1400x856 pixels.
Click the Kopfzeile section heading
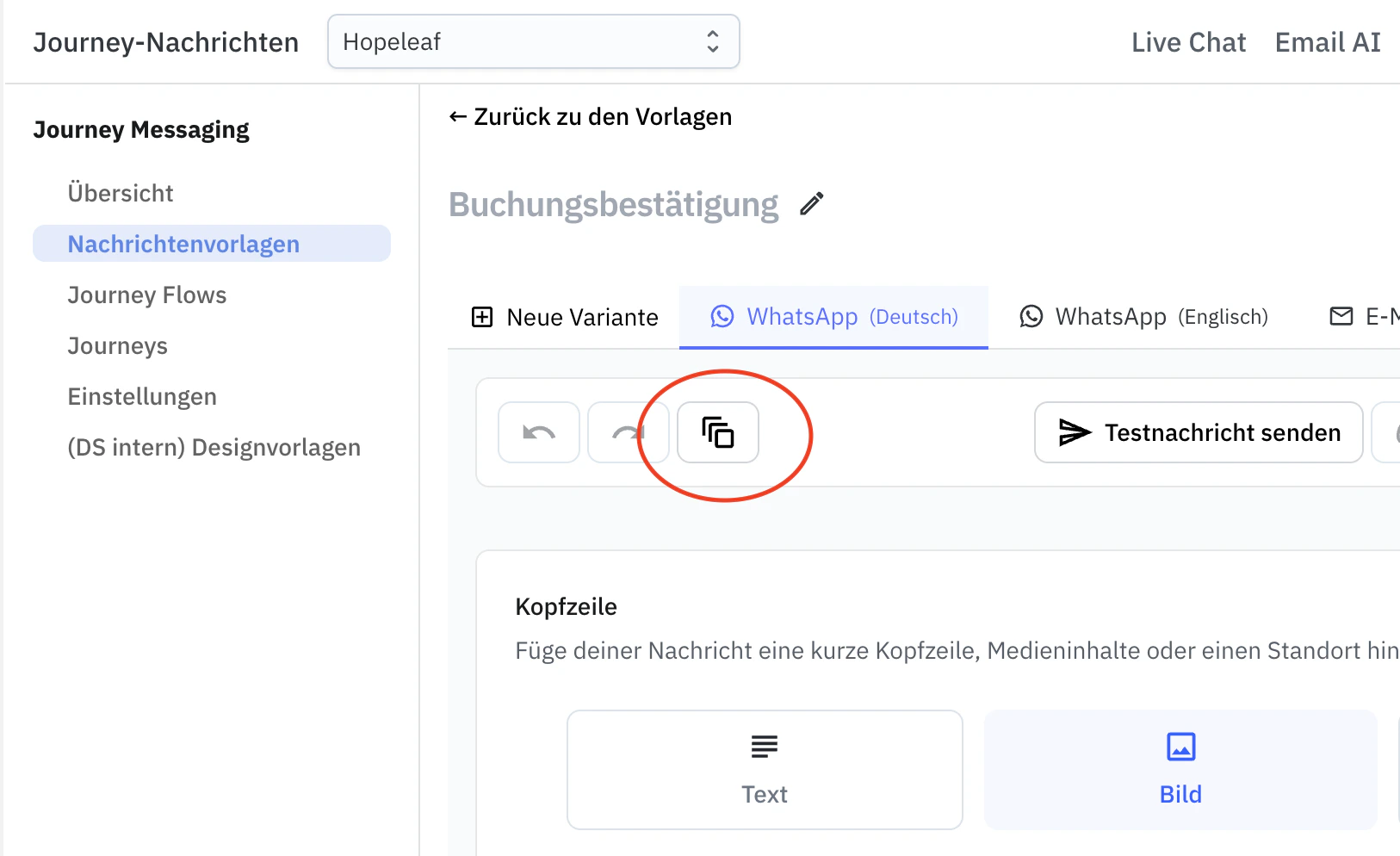(566, 606)
